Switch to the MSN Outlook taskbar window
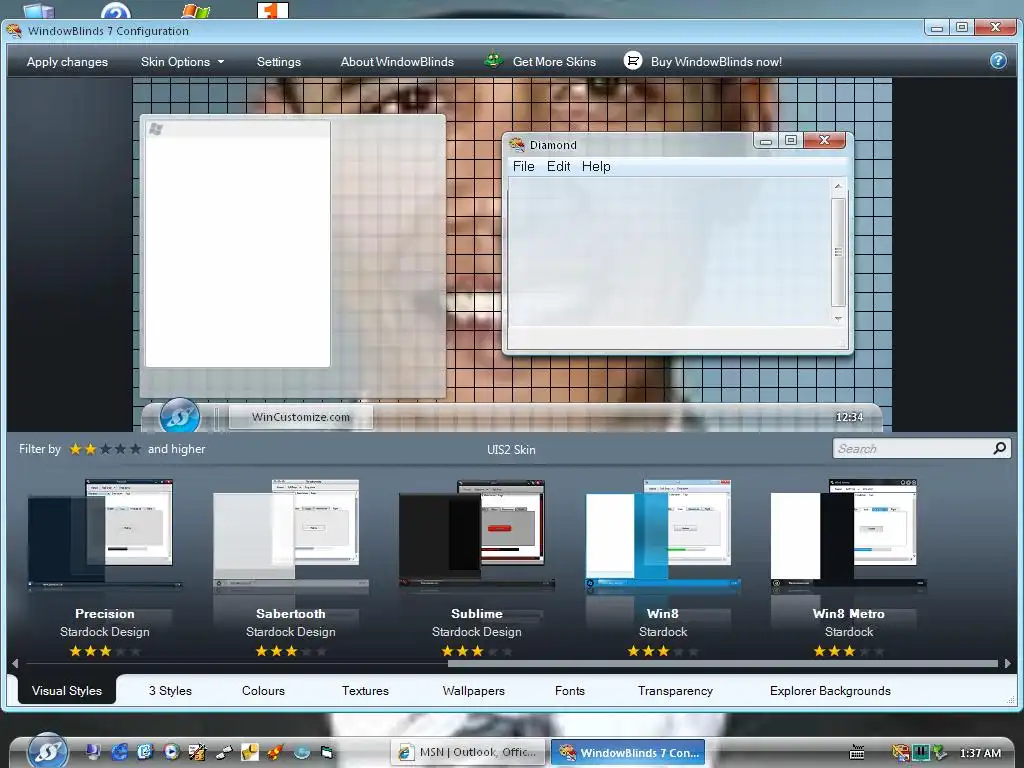Viewport: 1024px width, 768px height. pos(470,752)
